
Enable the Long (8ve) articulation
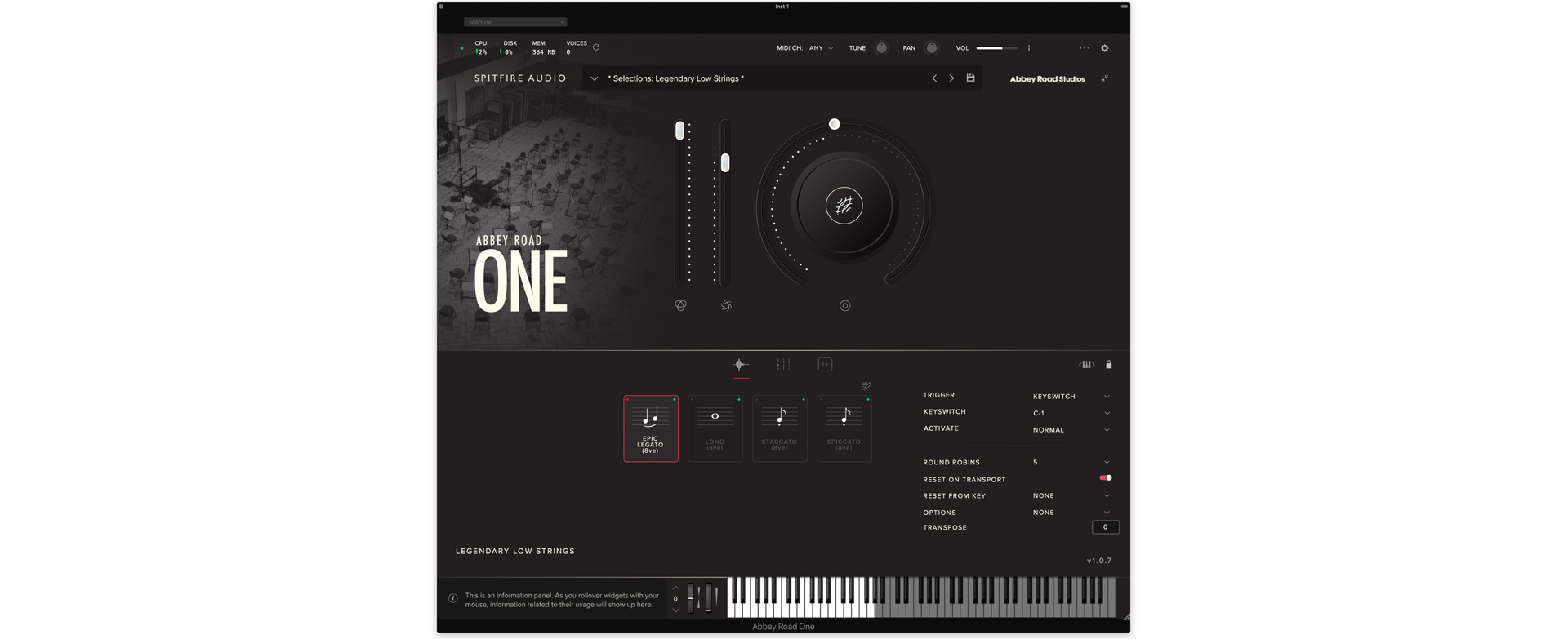tap(715, 428)
